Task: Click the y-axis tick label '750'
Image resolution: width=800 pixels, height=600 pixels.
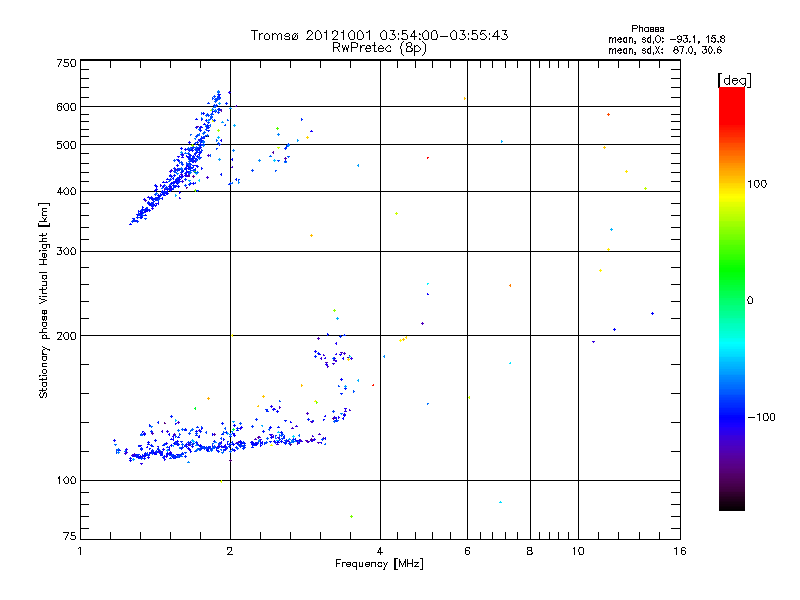Action: tap(66, 63)
